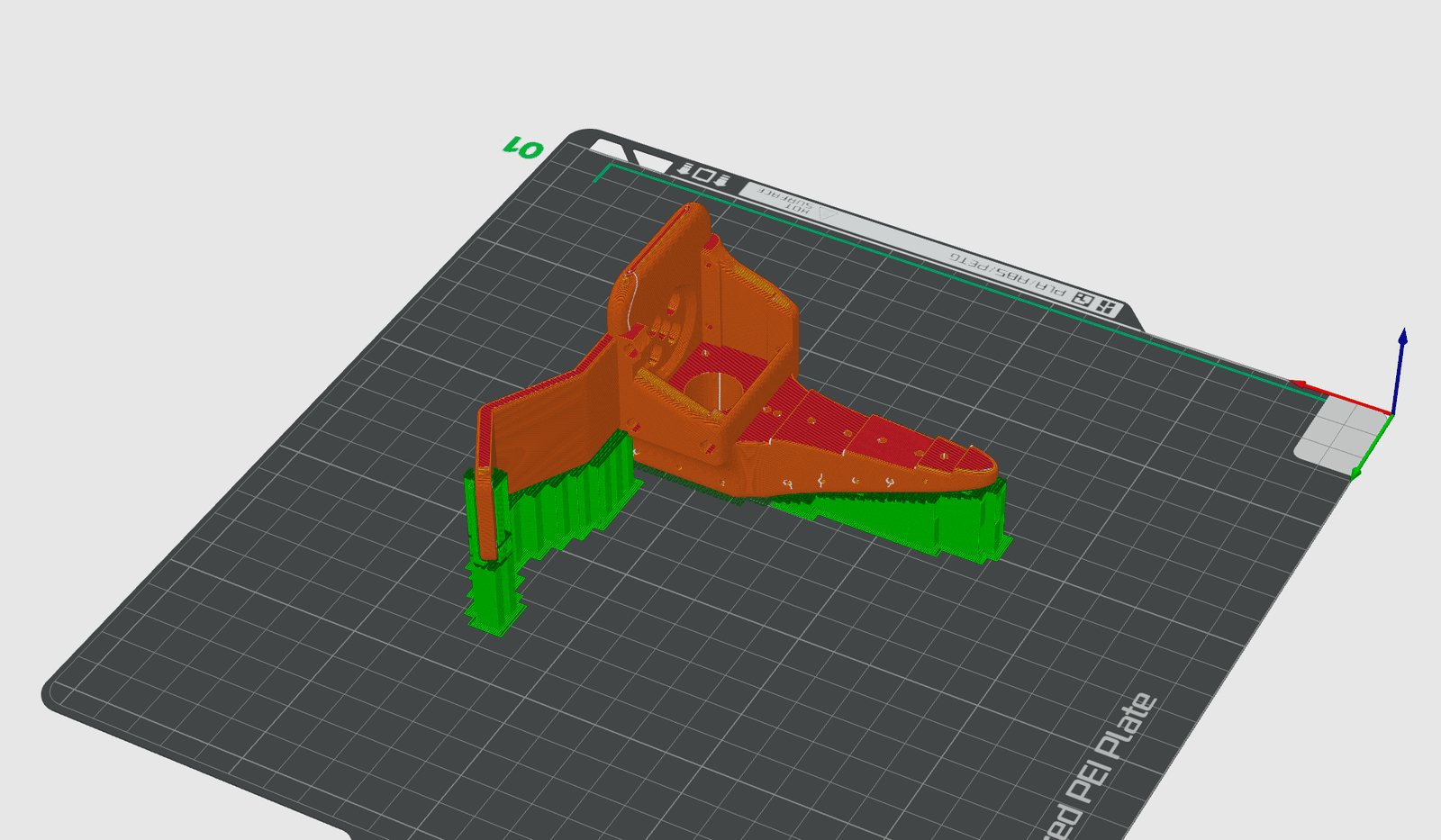This screenshot has height=840, width=1441.
Task: Click the green plate number 01 label
Action: coord(523,148)
